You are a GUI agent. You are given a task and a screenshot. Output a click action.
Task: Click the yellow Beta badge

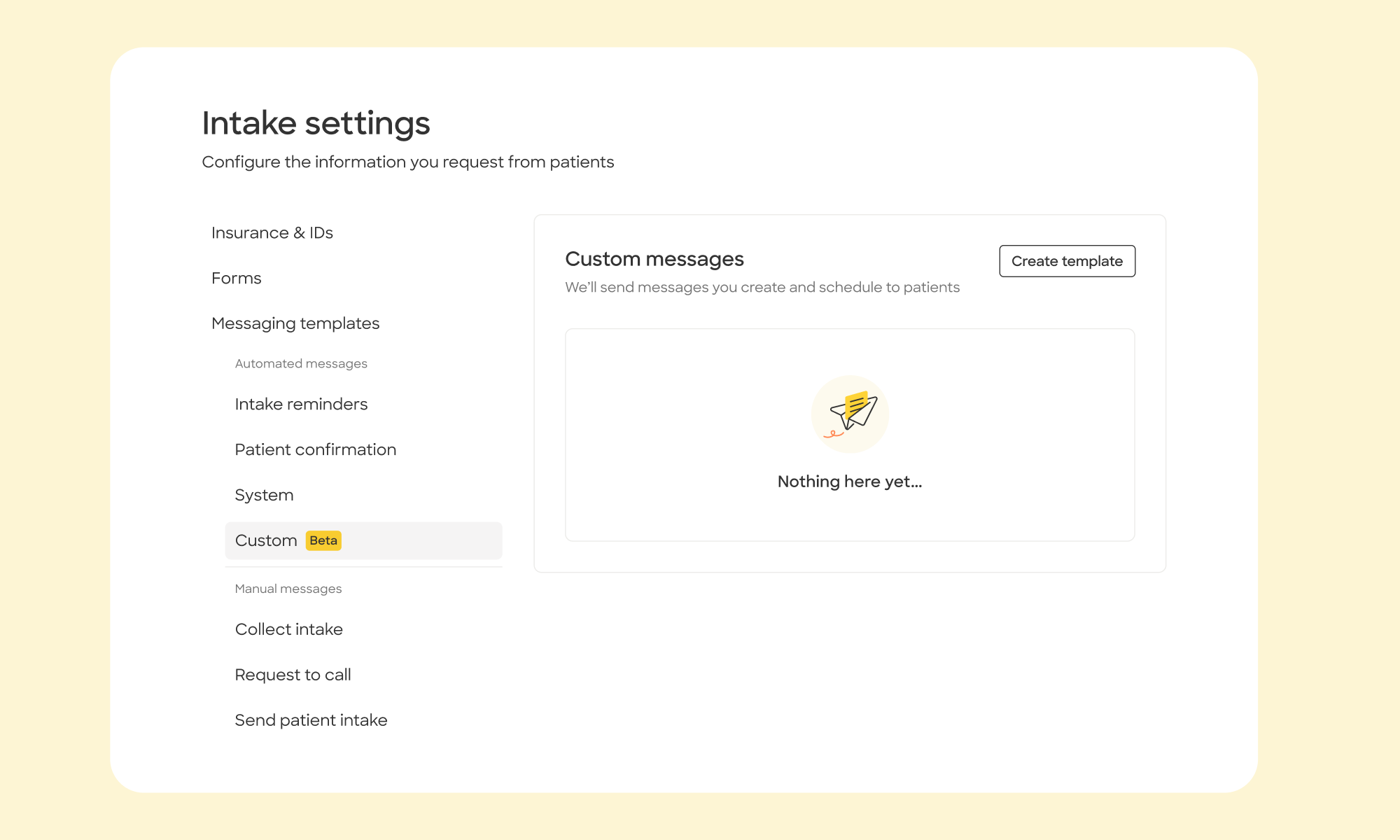click(x=323, y=540)
